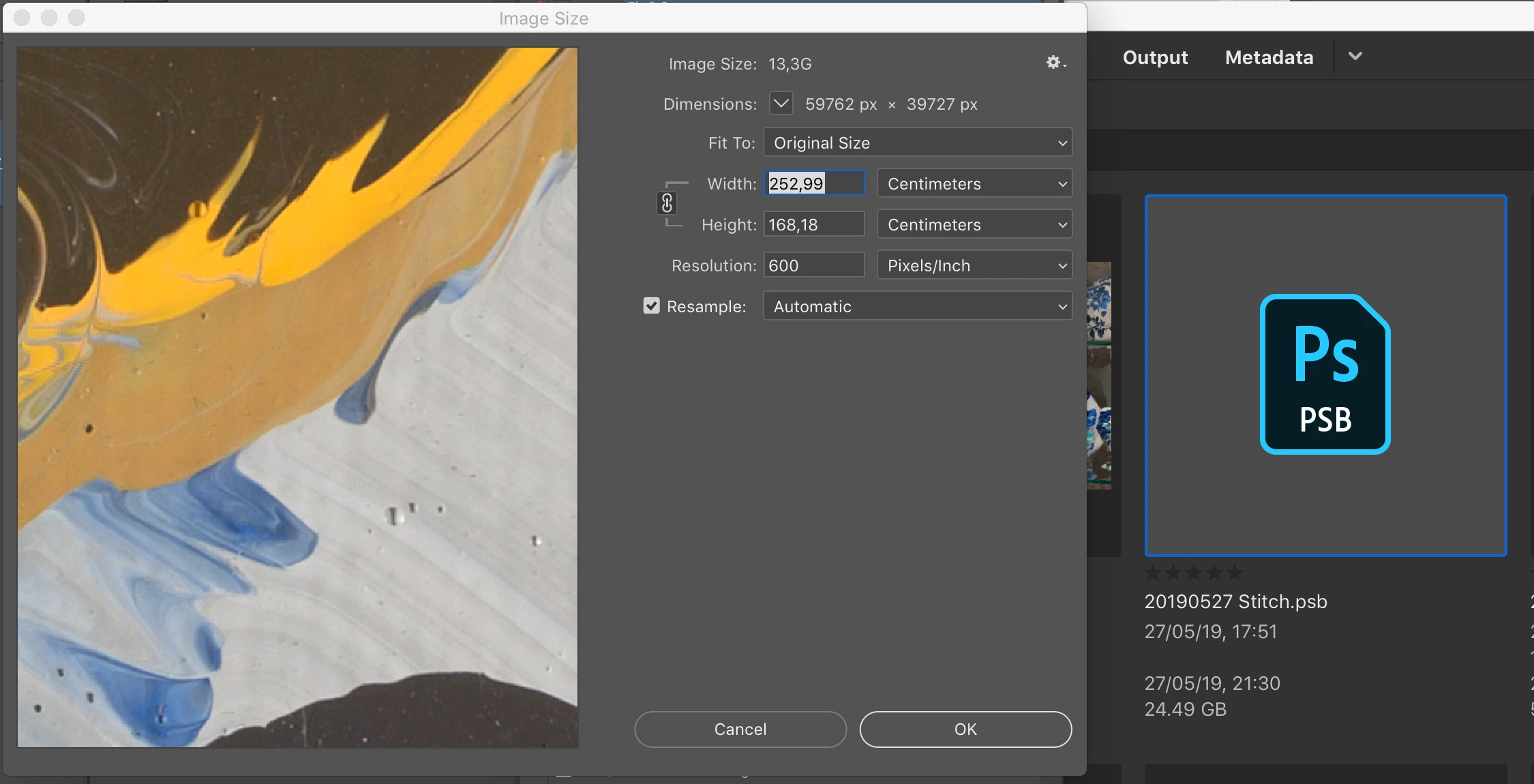Open the Pixels/Inch resolution units dropdown

pyautogui.click(x=974, y=265)
